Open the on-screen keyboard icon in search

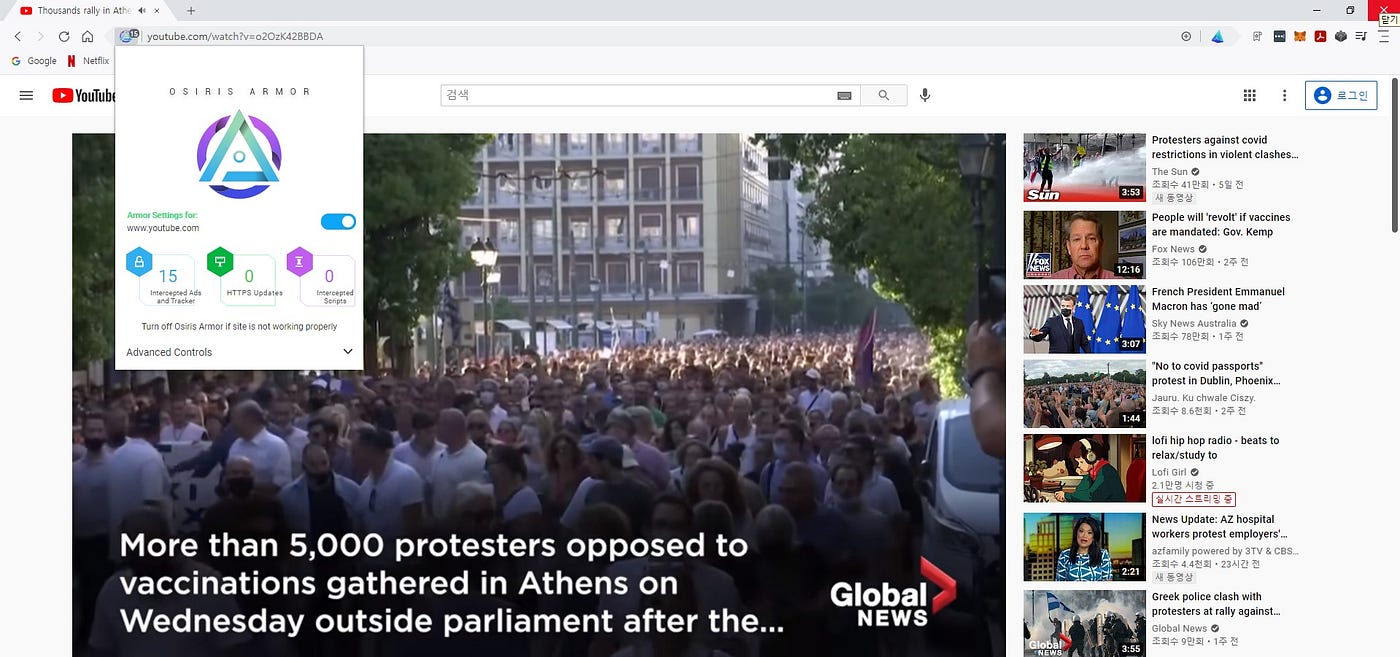(844, 96)
